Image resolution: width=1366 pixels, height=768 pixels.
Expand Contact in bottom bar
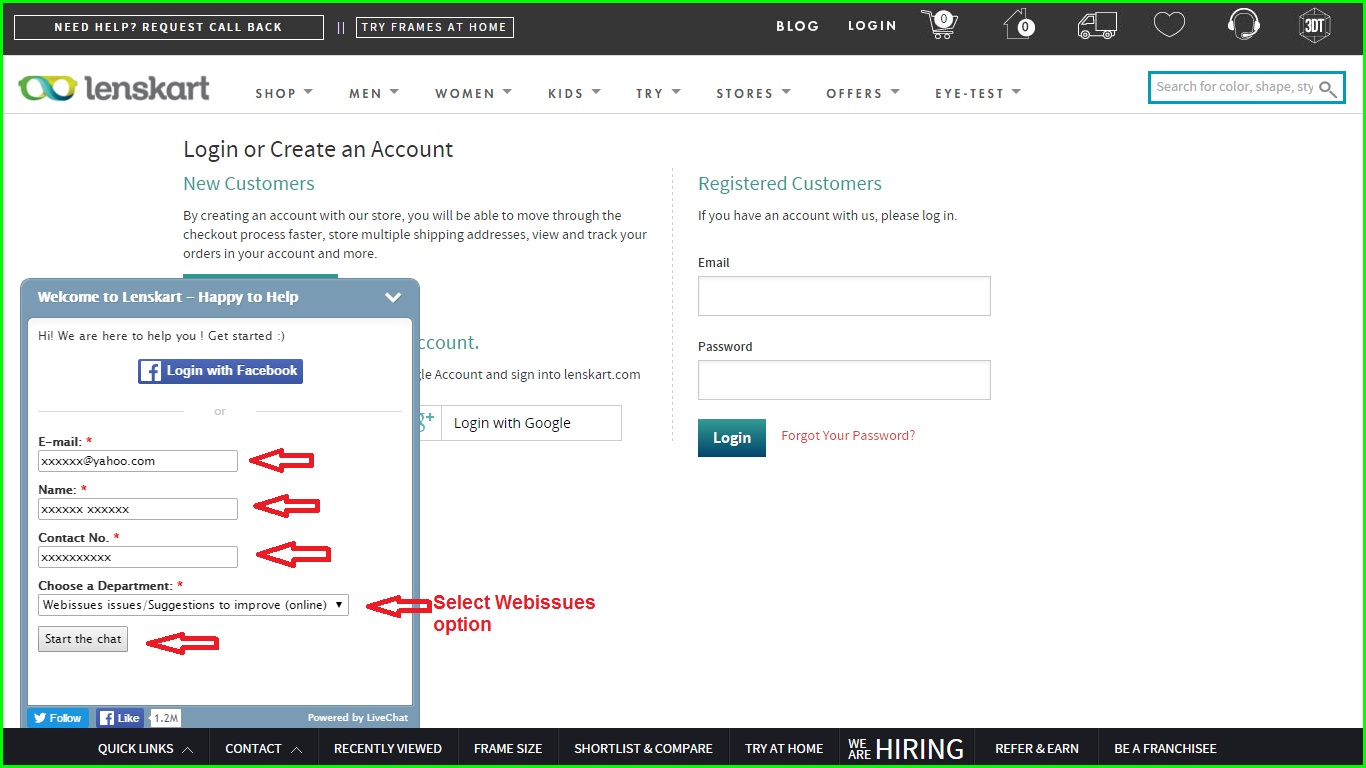point(264,748)
